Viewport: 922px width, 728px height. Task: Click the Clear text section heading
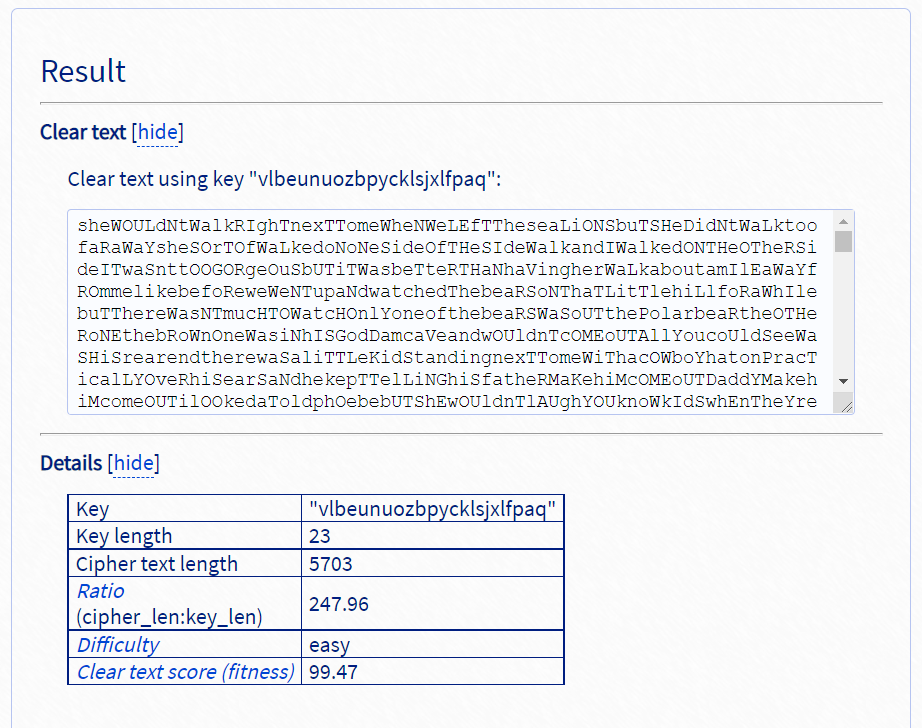tap(83, 132)
